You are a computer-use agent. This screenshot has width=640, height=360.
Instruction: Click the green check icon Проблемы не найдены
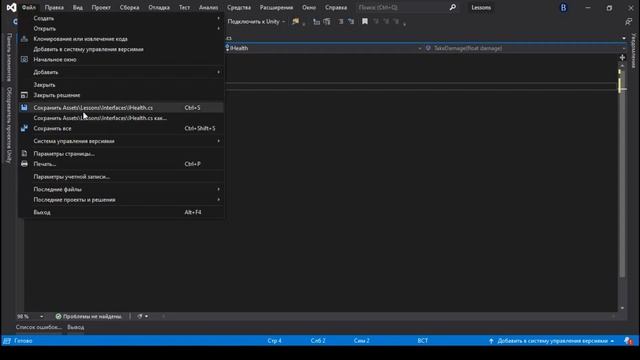tap(58, 316)
